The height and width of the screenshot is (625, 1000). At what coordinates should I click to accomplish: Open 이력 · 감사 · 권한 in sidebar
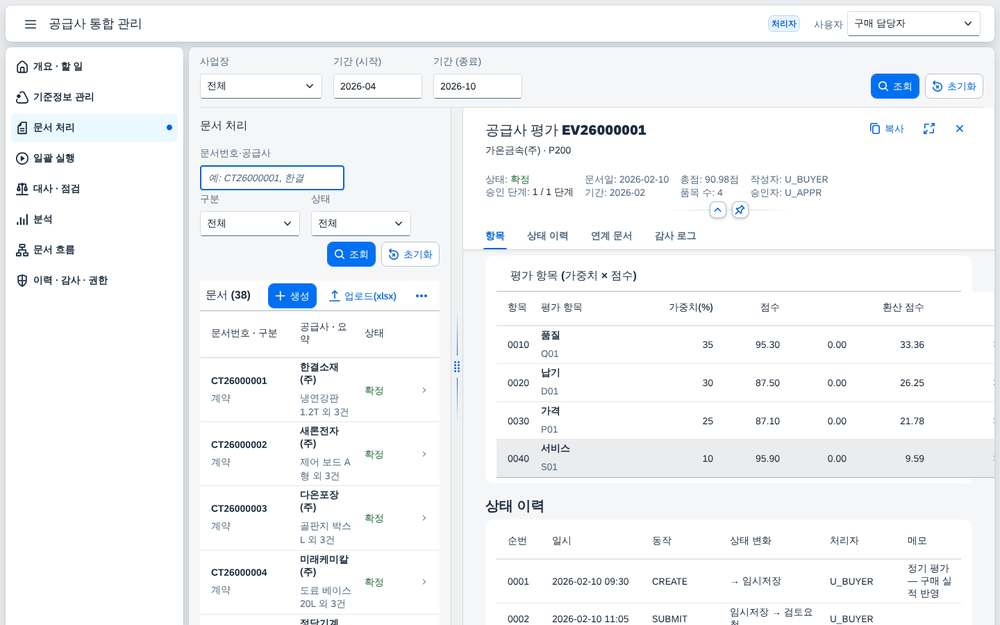[94, 281]
